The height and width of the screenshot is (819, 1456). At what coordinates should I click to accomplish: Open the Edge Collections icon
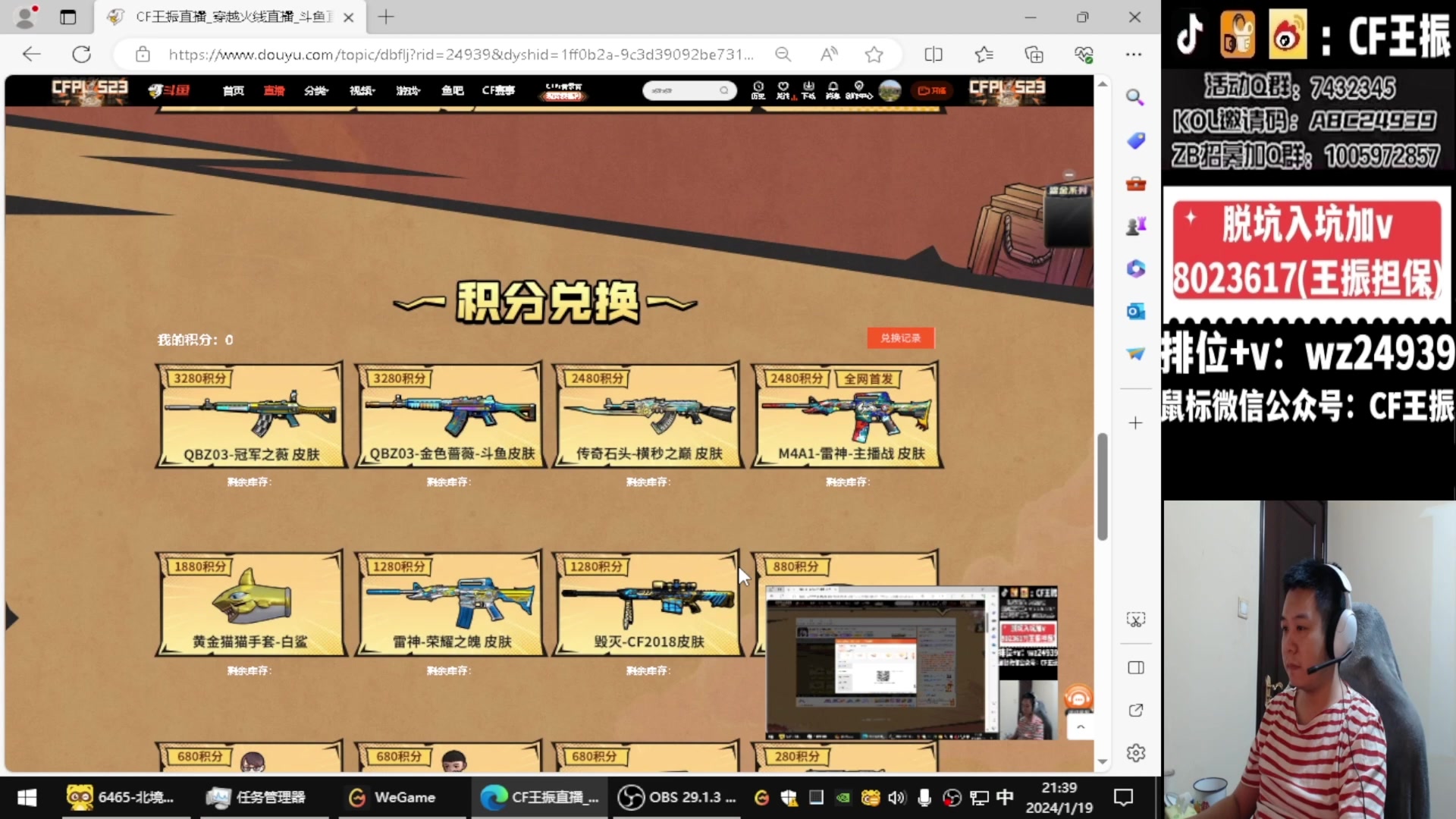[x=1034, y=55]
